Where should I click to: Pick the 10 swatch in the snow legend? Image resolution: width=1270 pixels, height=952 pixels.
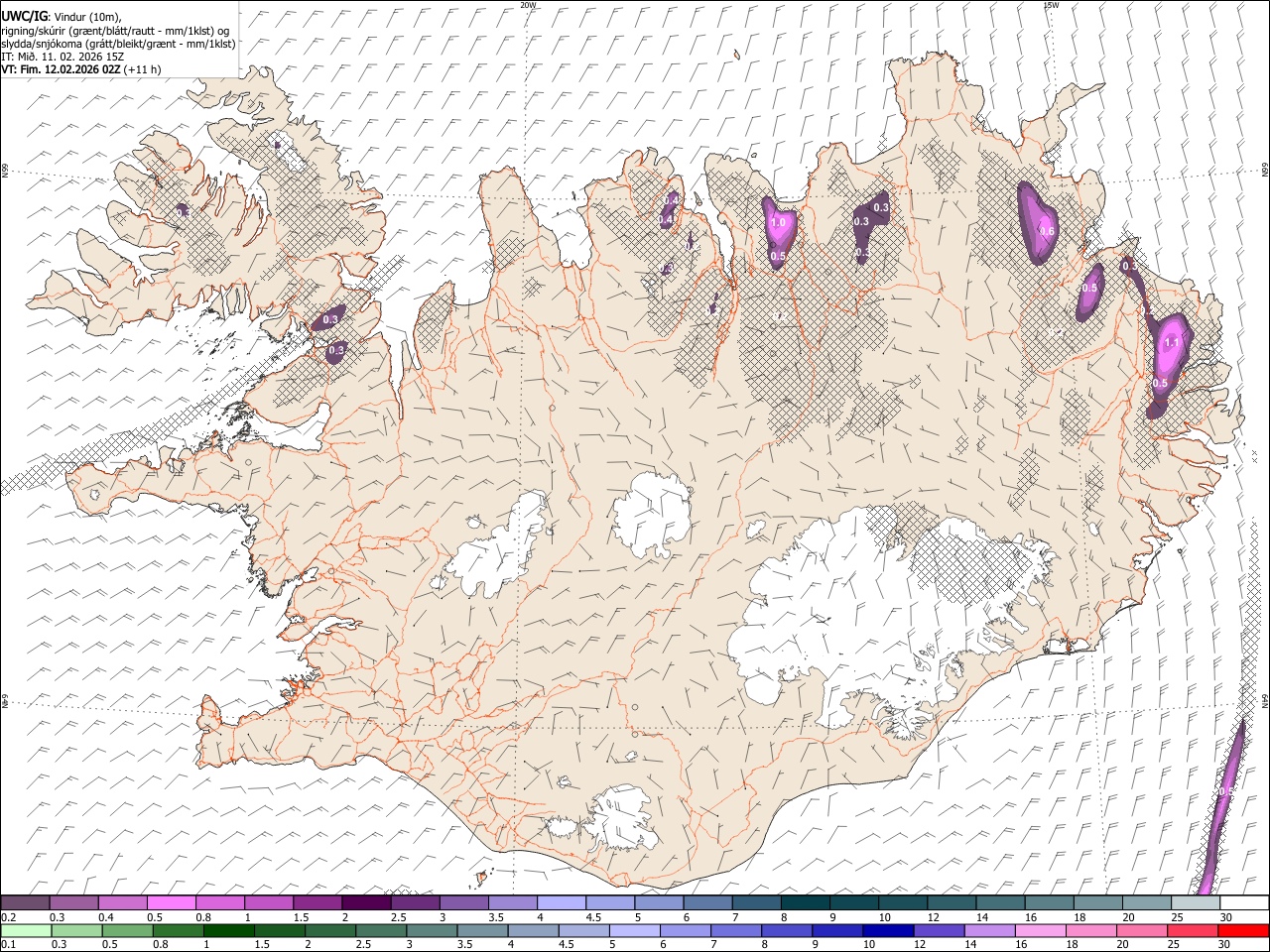point(903,902)
